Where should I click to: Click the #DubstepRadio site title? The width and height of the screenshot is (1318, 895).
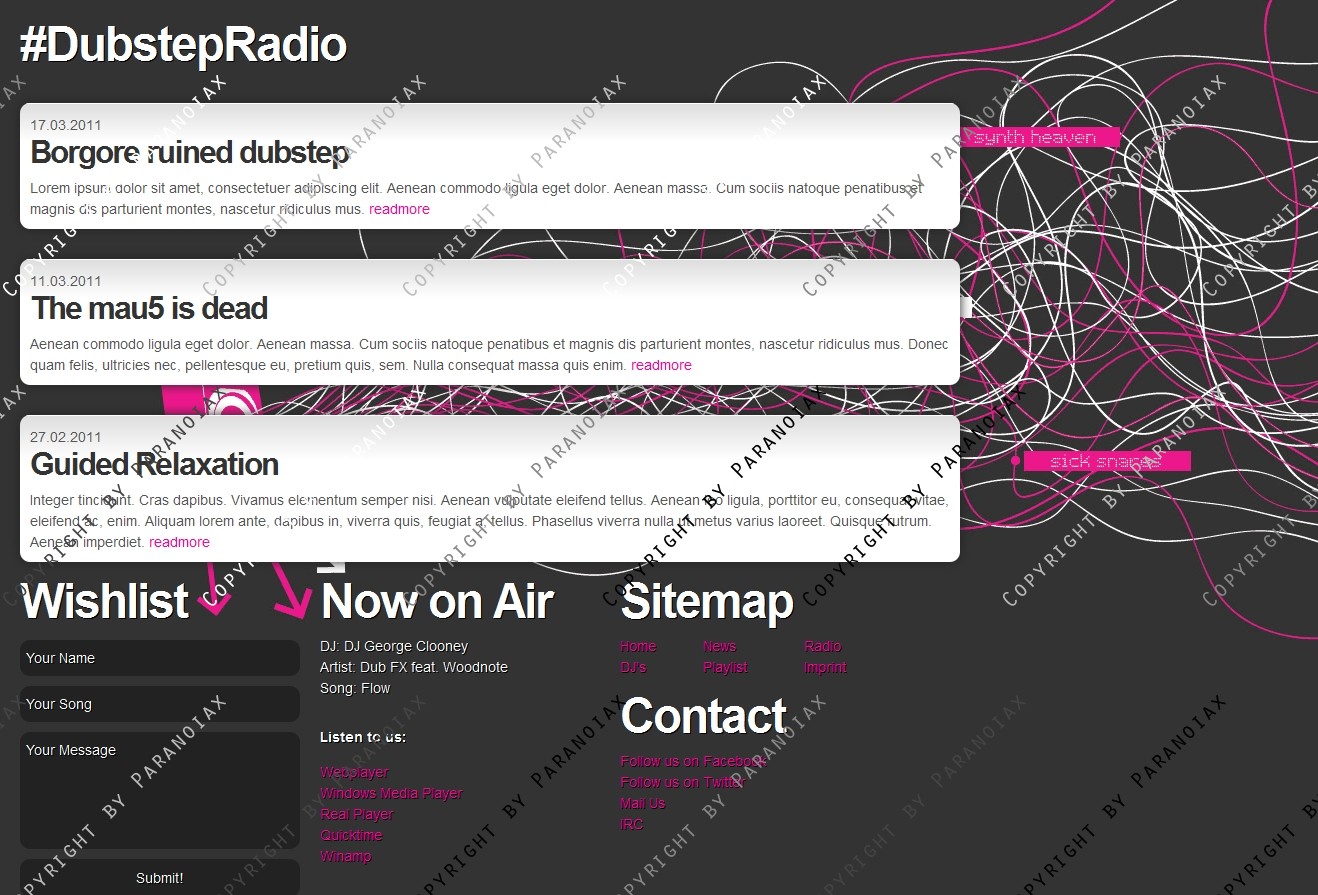(x=183, y=46)
